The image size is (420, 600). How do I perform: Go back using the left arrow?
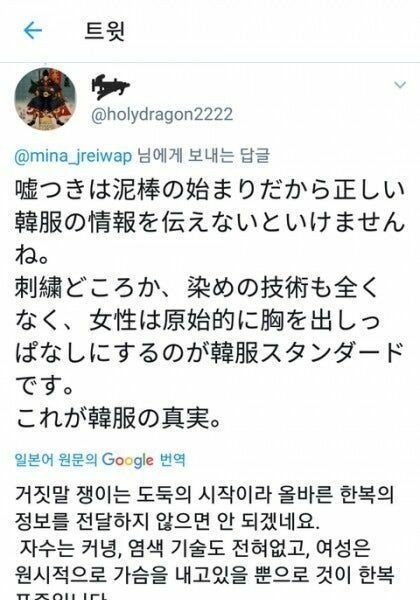[x=33, y=30]
